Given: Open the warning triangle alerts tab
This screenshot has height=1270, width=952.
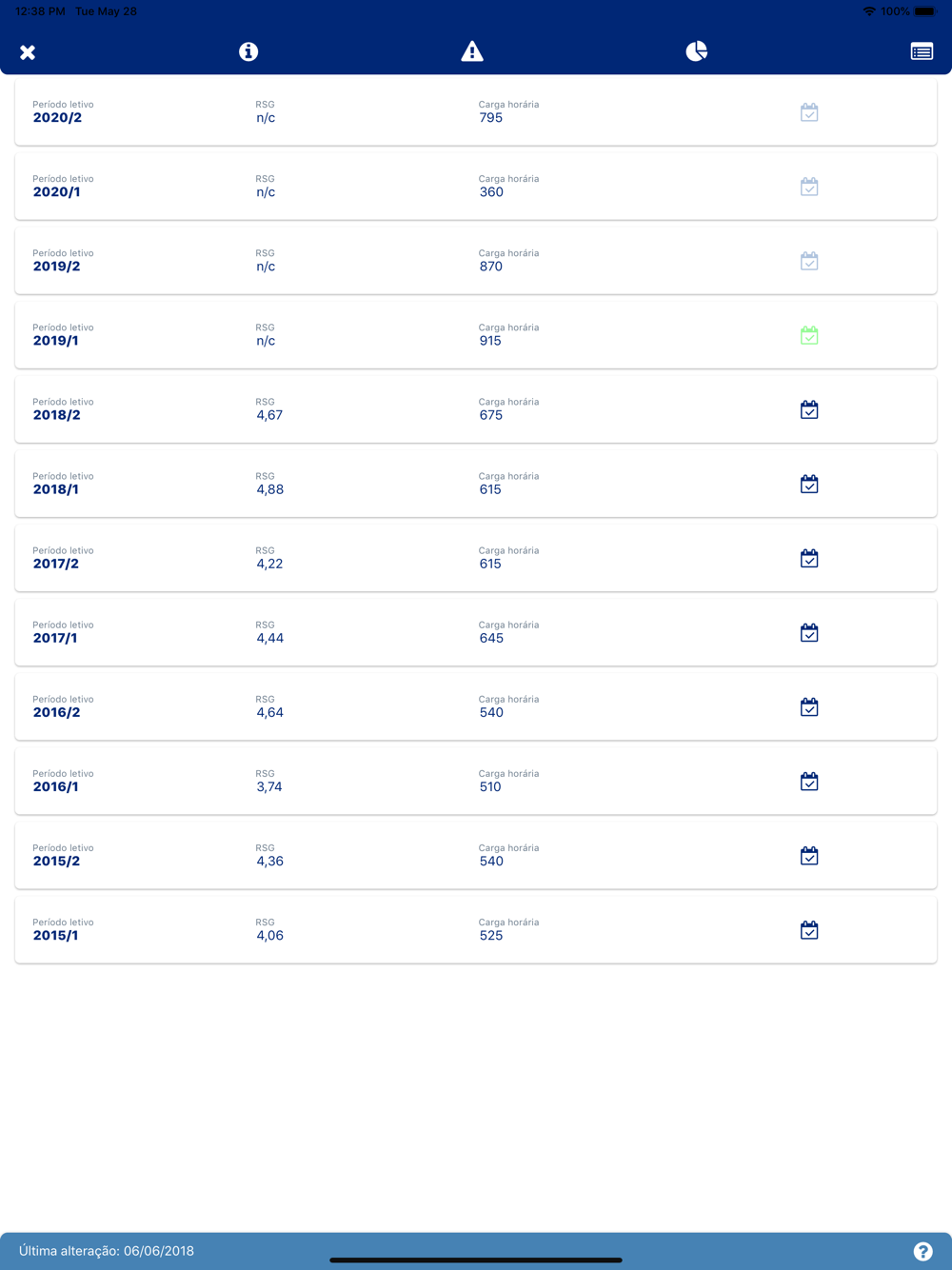Looking at the screenshot, I should [x=472, y=51].
